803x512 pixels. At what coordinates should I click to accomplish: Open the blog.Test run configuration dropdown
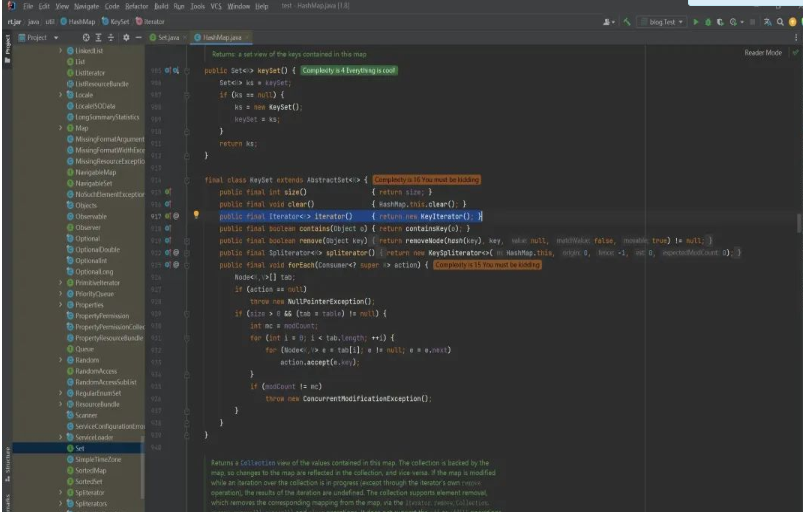[x=662, y=22]
